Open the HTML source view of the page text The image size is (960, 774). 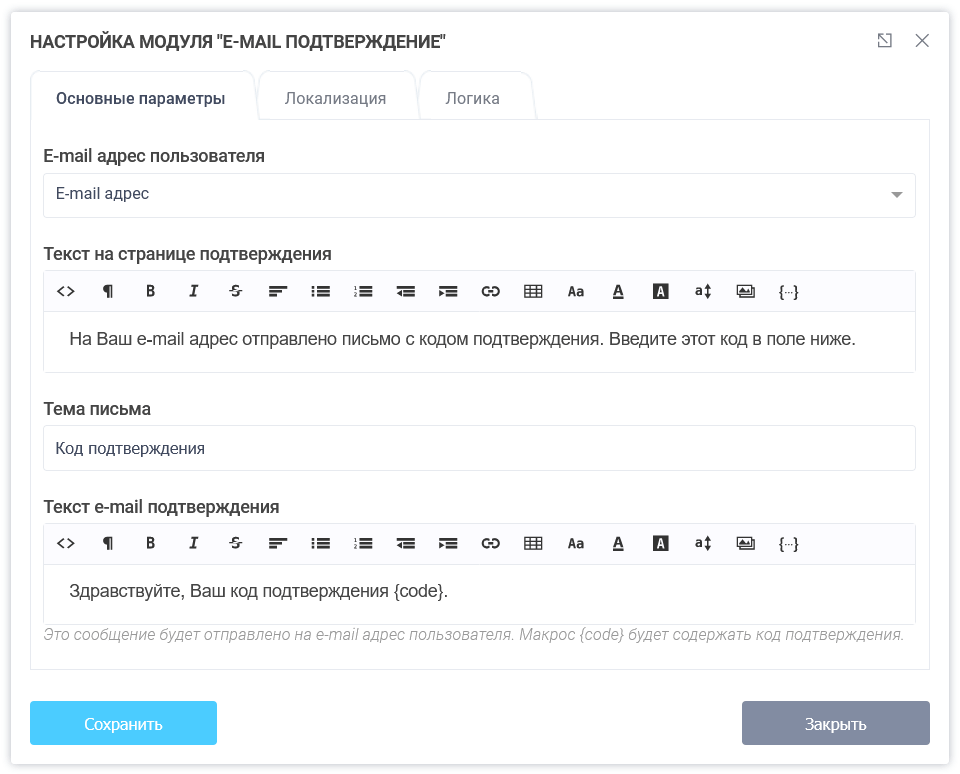pos(66,291)
